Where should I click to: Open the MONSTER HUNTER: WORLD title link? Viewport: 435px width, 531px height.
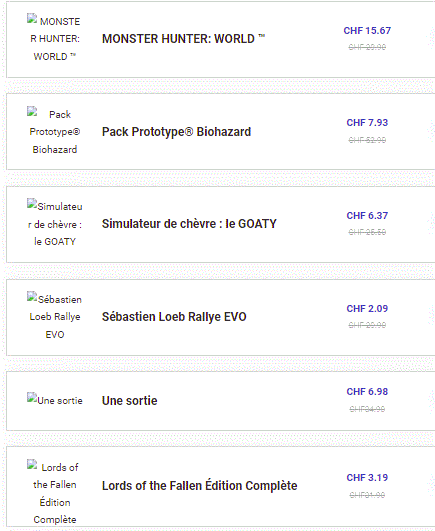coord(183,39)
